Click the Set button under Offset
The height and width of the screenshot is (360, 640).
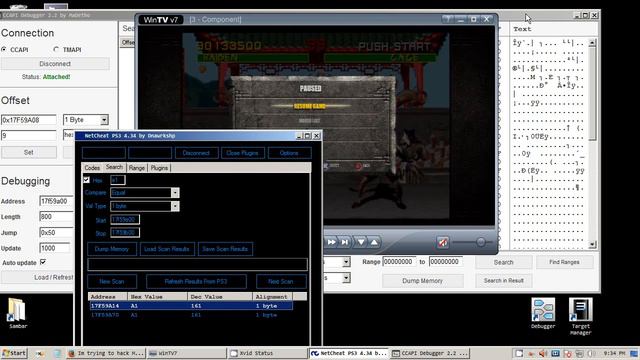29,152
